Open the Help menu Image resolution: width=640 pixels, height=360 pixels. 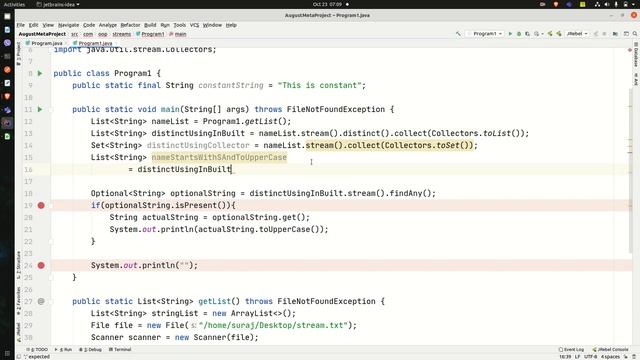point(231,25)
